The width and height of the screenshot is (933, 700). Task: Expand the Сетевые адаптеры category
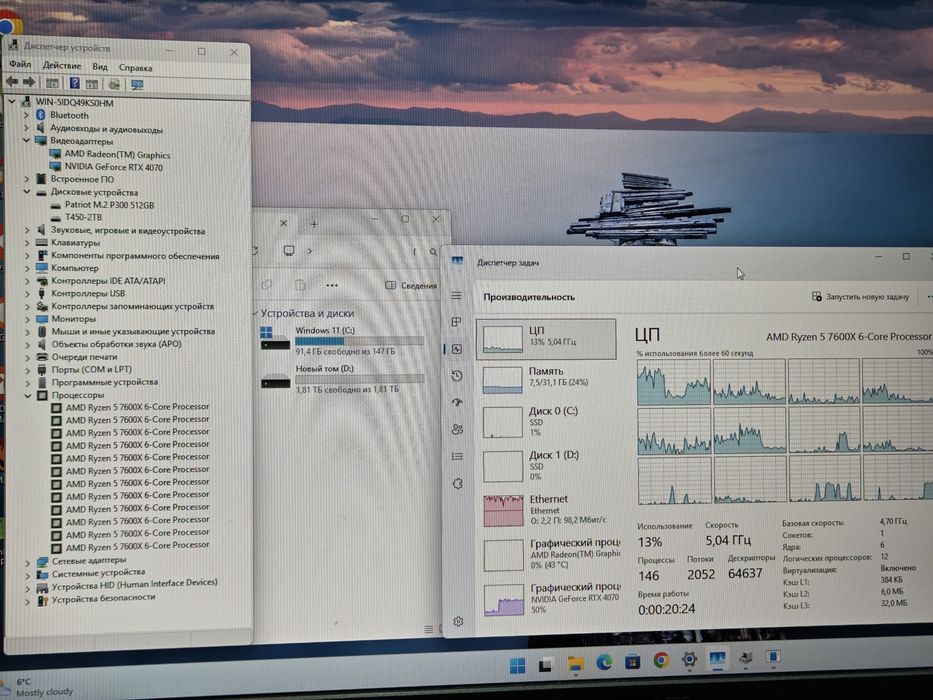tap(27, 561)
